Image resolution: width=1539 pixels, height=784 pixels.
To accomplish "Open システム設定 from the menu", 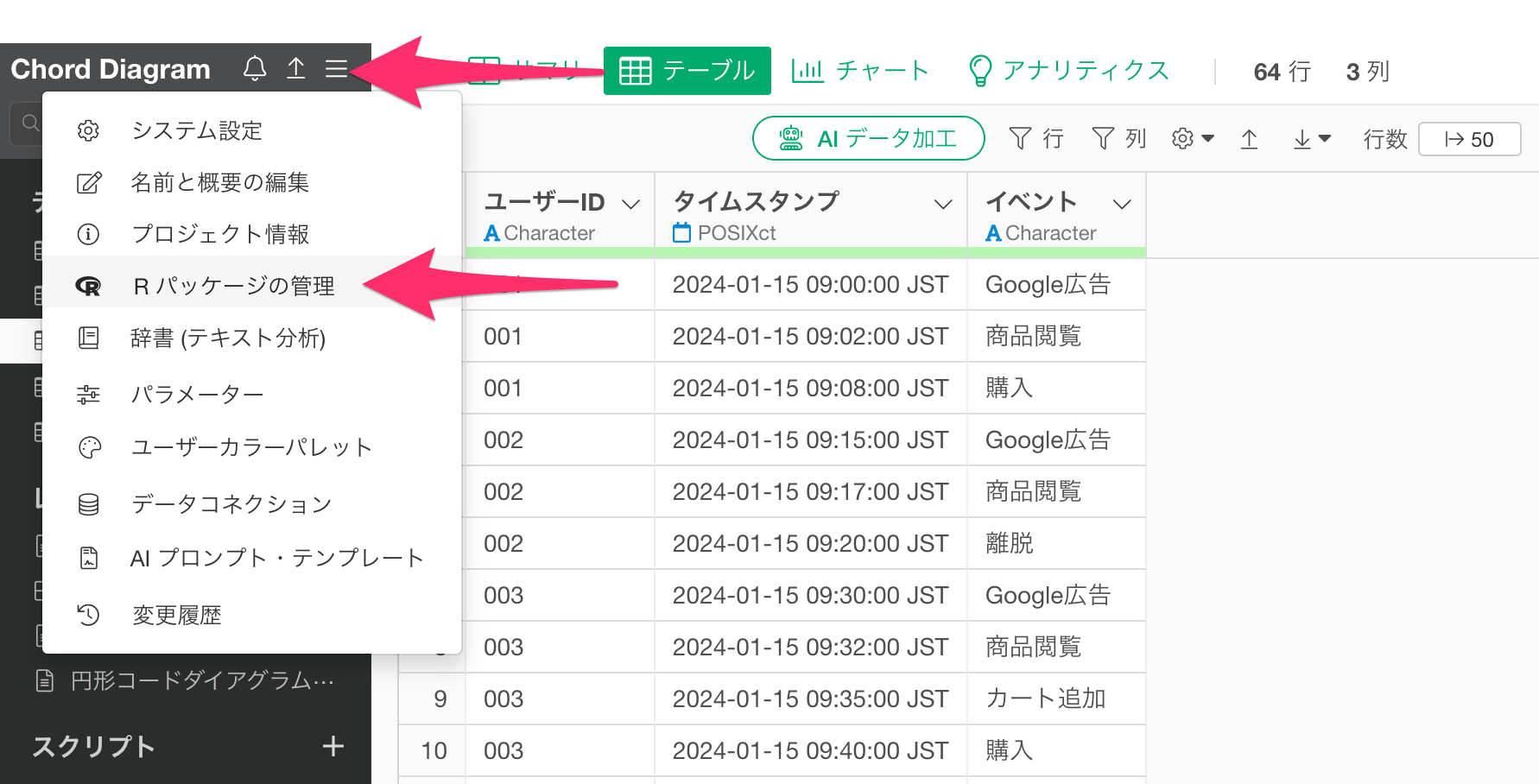I will click(197, 130).
